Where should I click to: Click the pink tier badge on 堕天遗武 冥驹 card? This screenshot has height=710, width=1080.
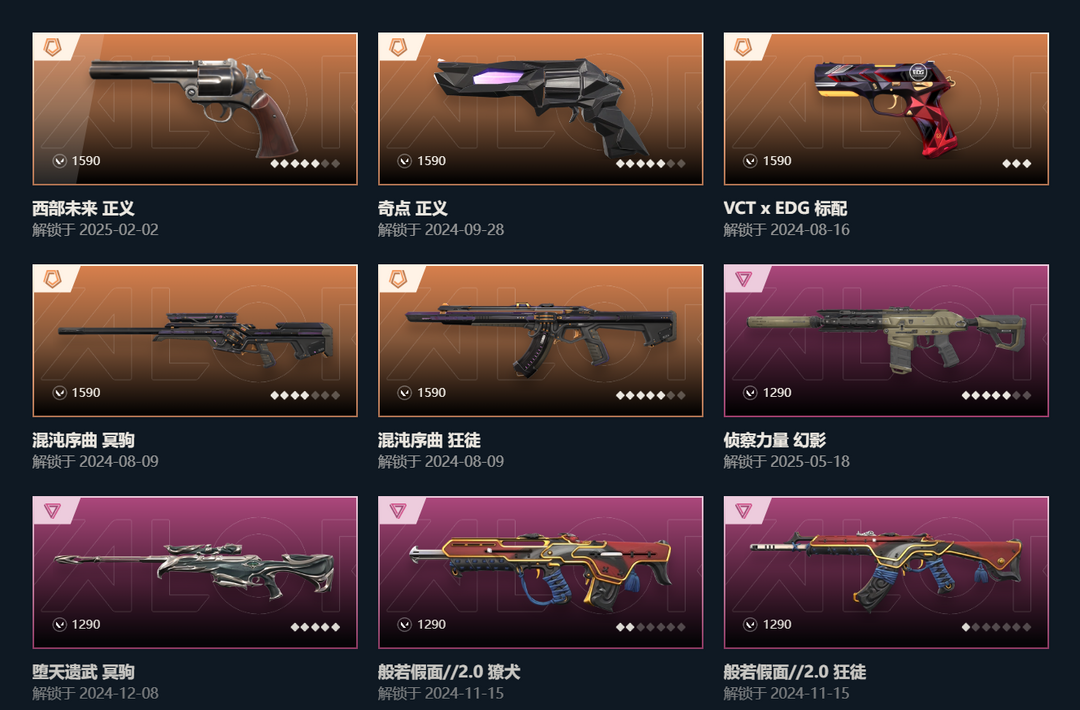[53, 510]
